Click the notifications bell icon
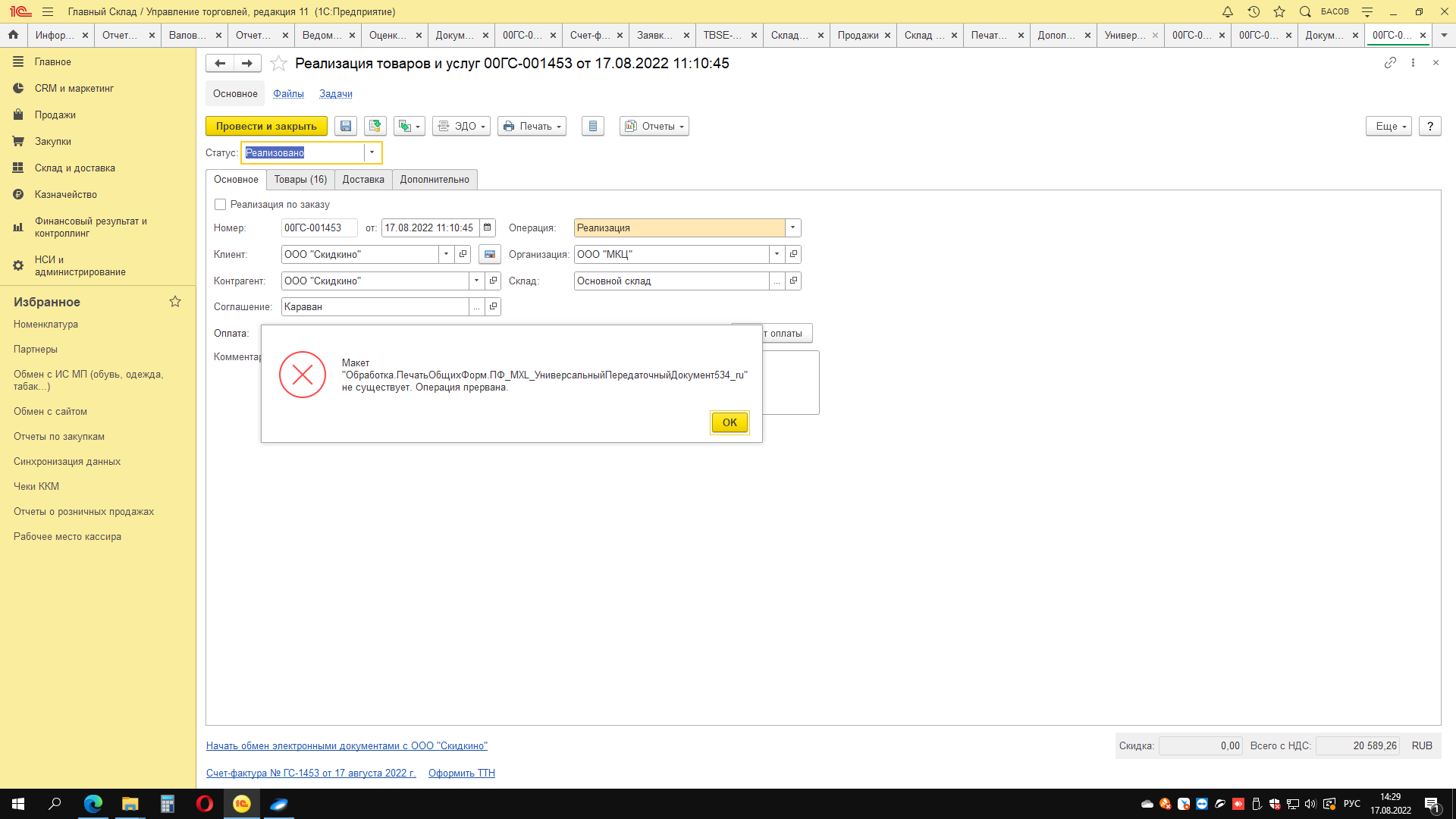The width and height of the screenshot is (1456, 819). click(1227, 11)
